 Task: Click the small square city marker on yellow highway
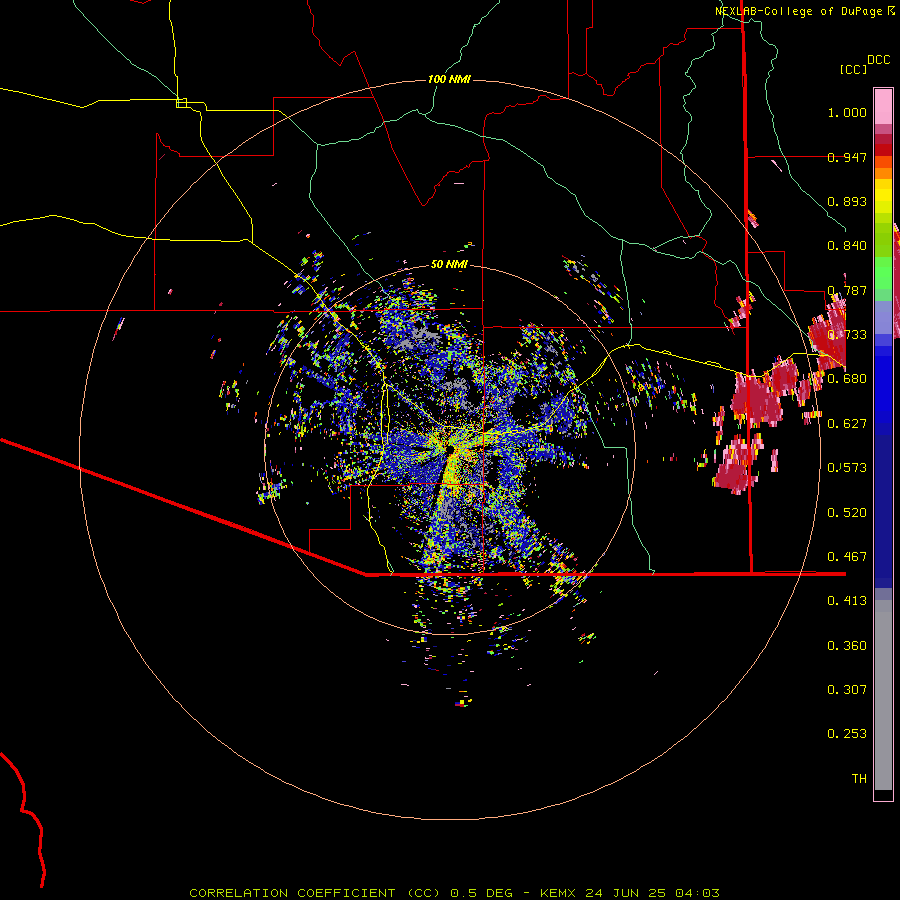click(181, 103)
